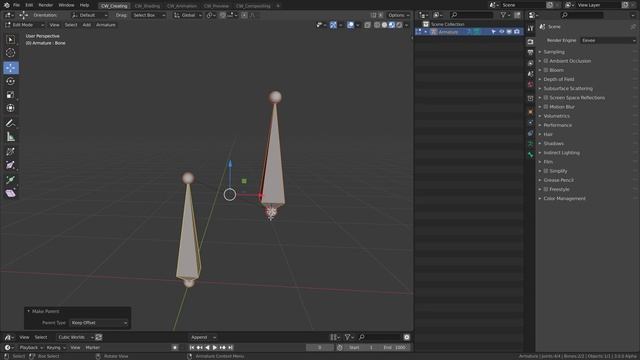This screenshot has height=360, width=640.
Task: Open the View Layer properties tab
Action: pos(530,63)
